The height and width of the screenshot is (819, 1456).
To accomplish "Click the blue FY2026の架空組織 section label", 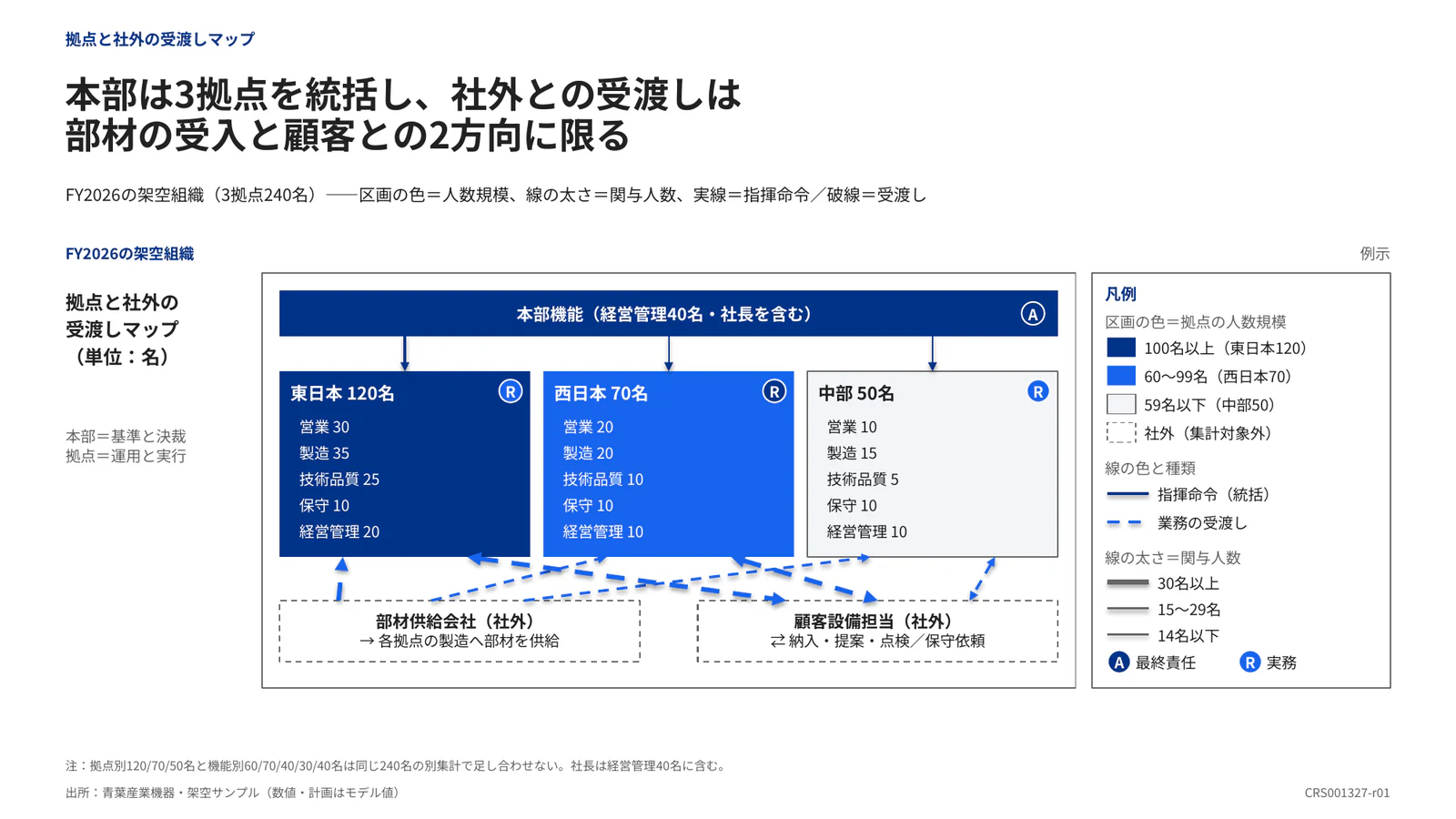I will pyautogui.click(x=129, y=254).
